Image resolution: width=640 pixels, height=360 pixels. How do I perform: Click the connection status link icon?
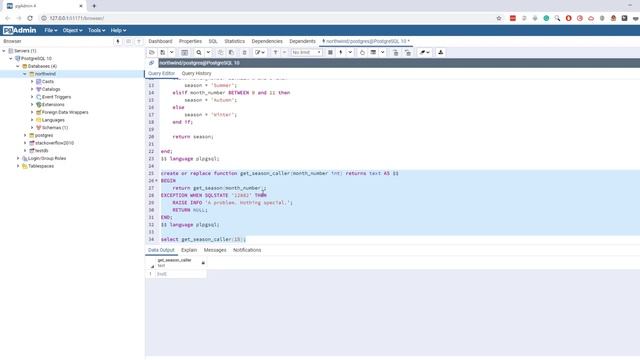coord(151,63)
